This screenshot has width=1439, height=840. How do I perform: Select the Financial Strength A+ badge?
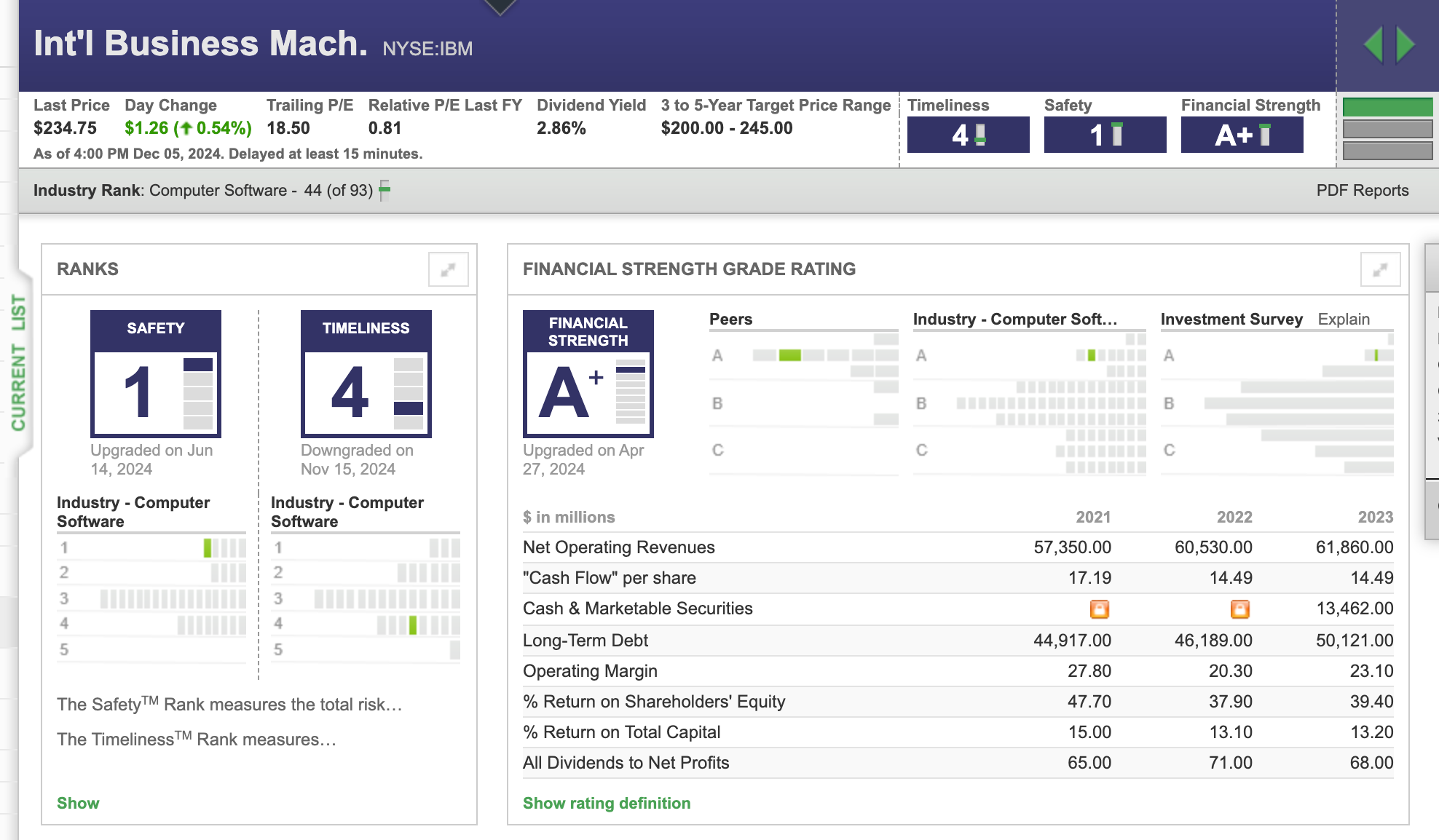(1242, 135)
